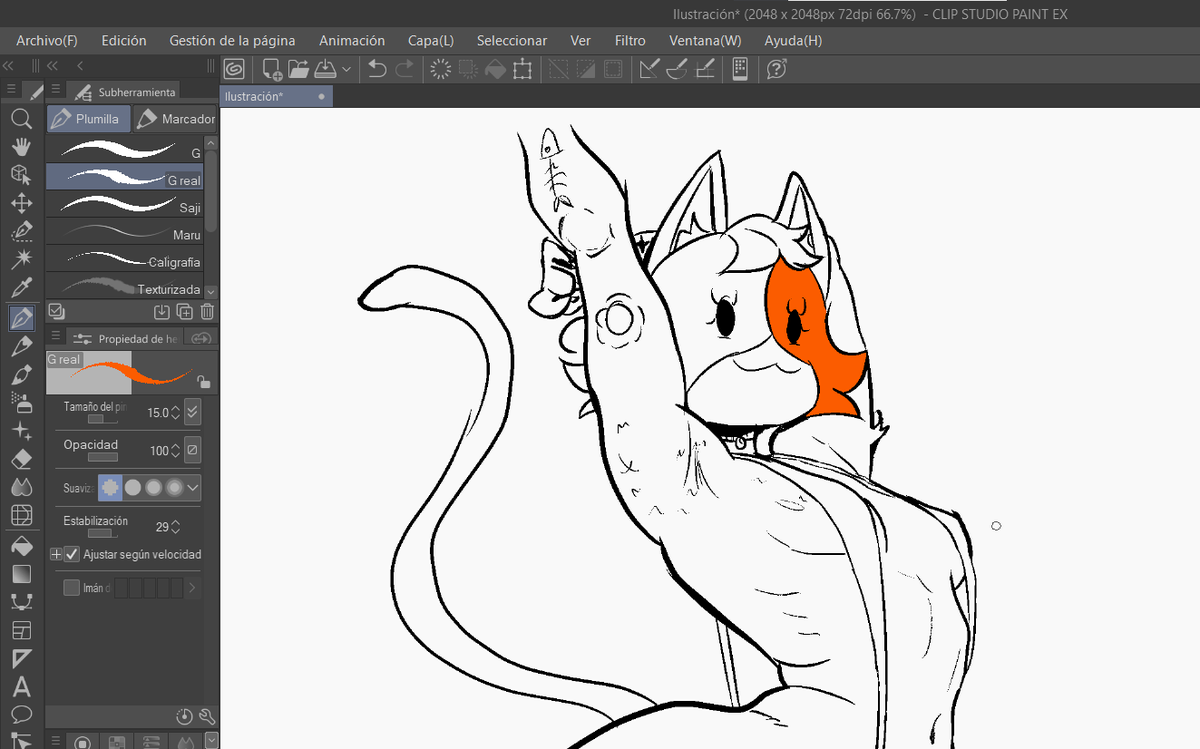Viewport: 1200px width, 749px height.
Task: Open the Edición menu
Action: tap(124, 41)
